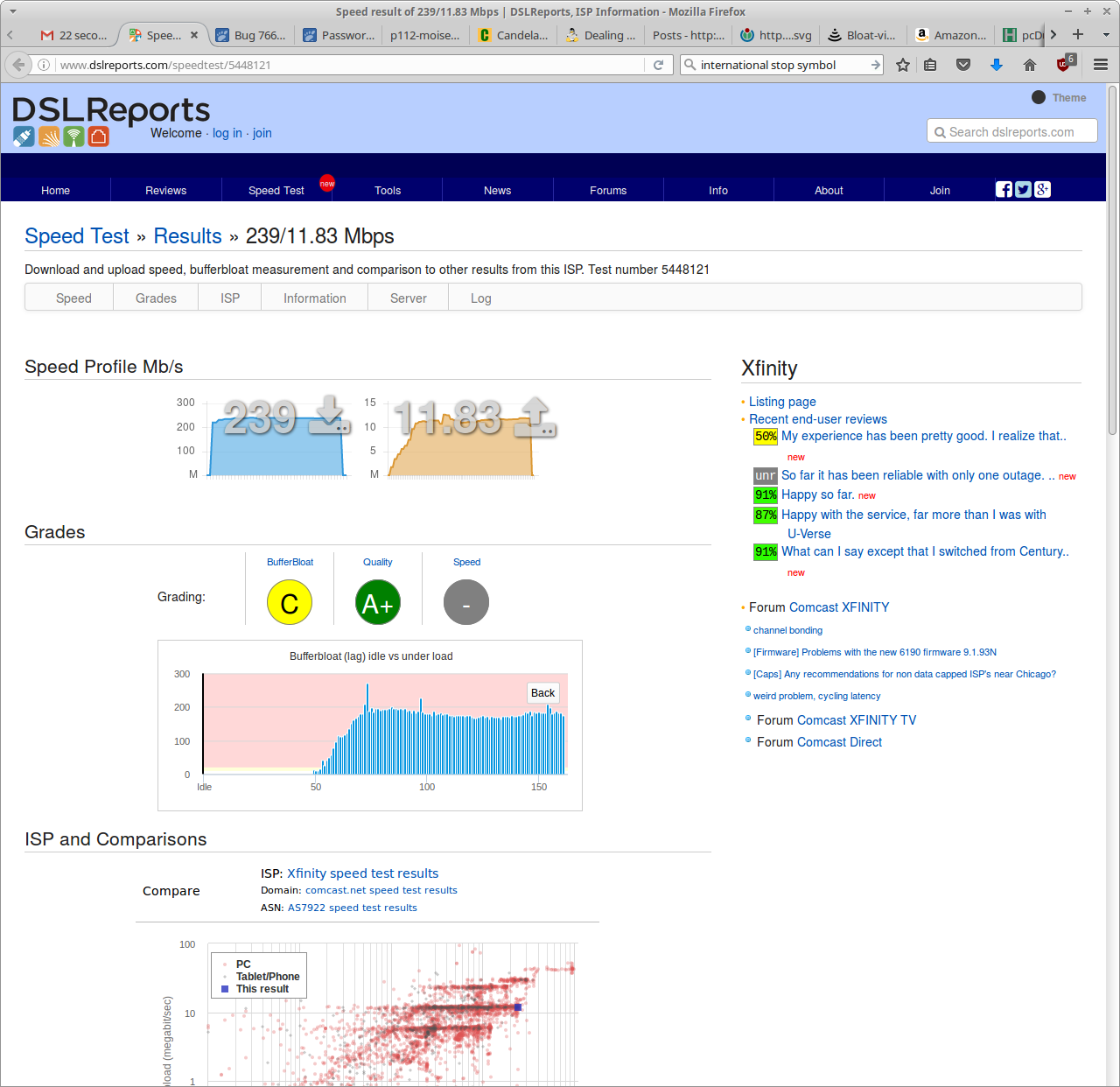Open comcast.net speed test results link
This screenshot has height=1087, width=1120.
click(381, 890)
